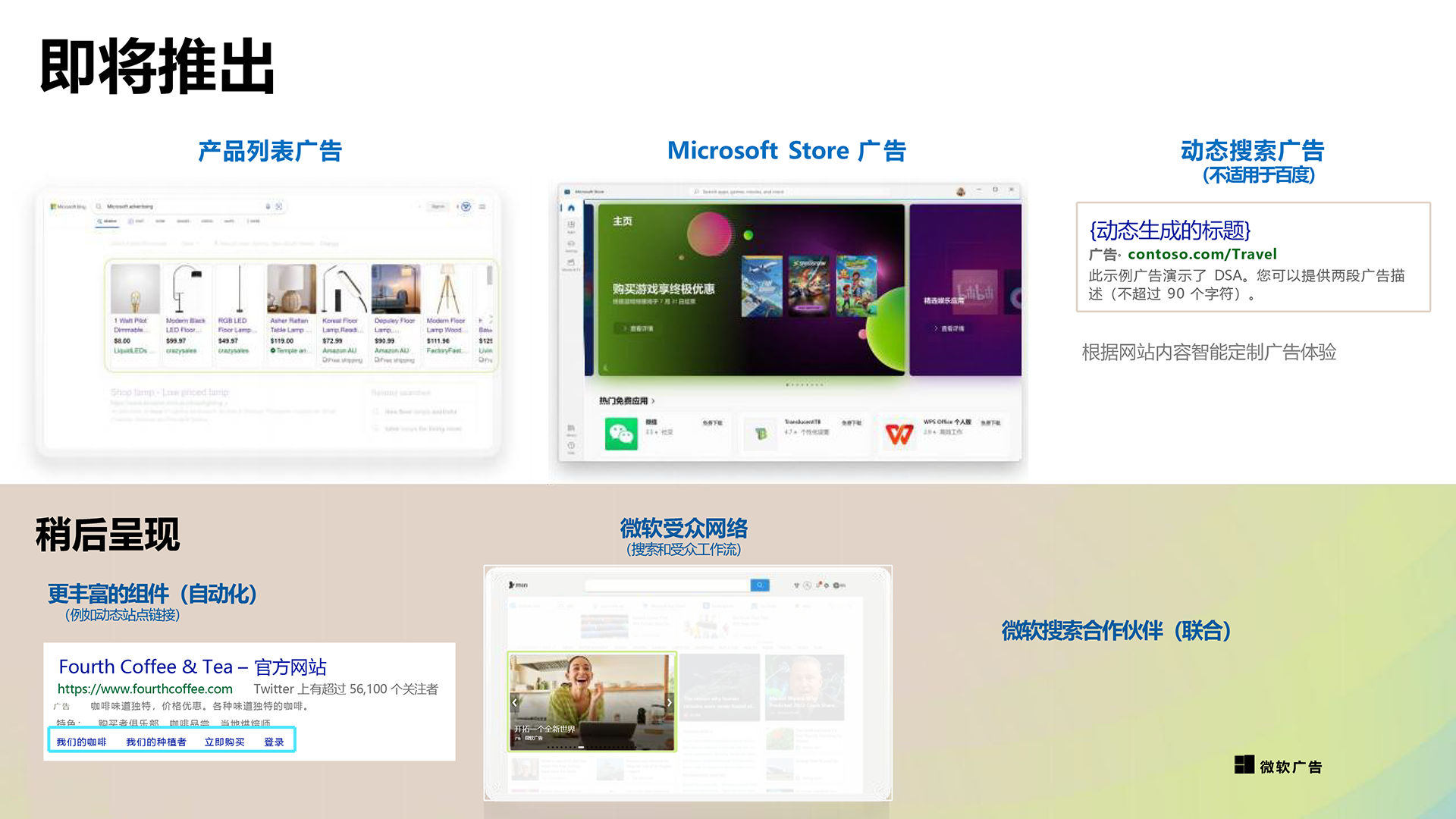This screenshot has width=1456, height=819.
Task: Click the 更丰富的组件（自动化）heading
Action: pos(152,594)
